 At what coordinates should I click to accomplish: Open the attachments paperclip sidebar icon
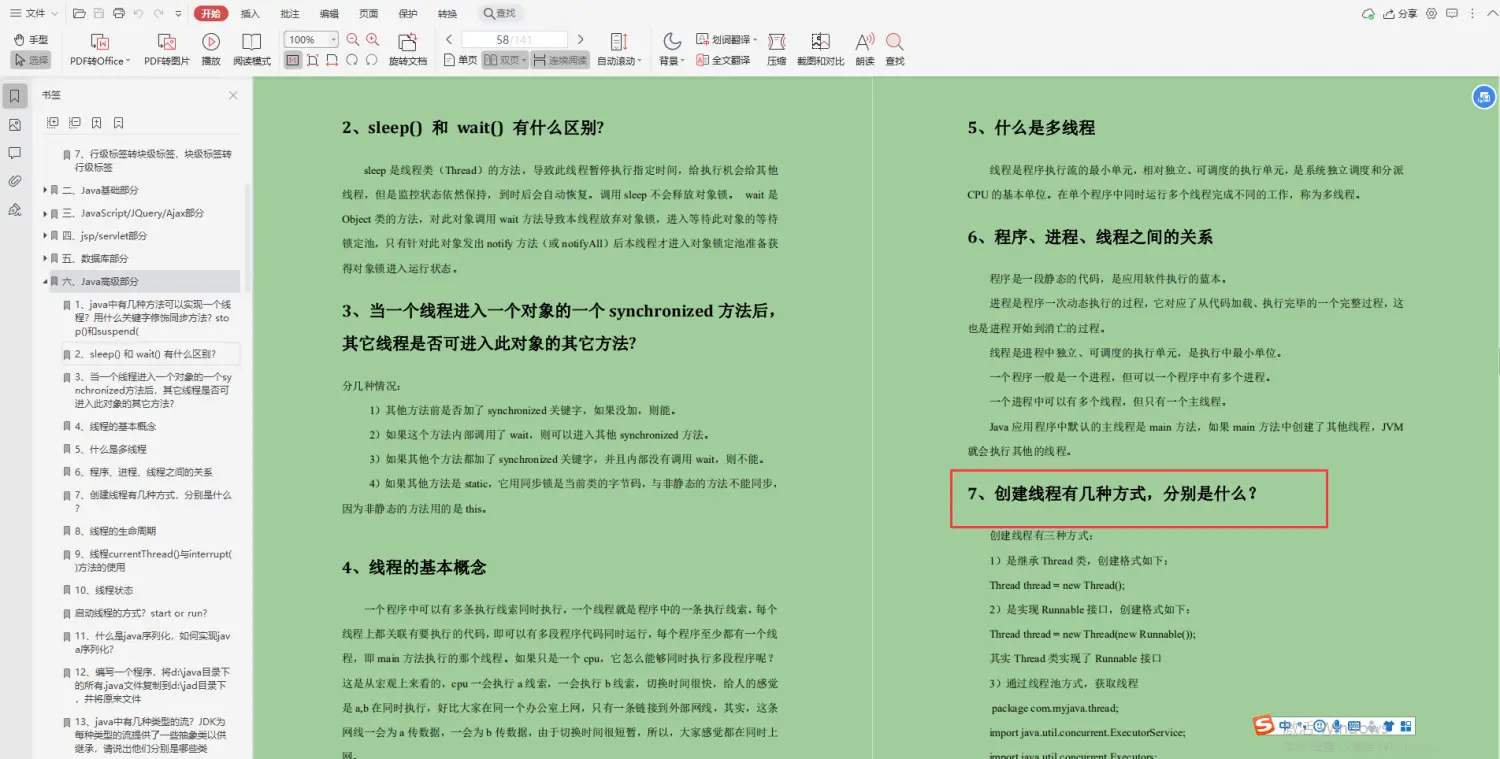click(x=14, y=181)
